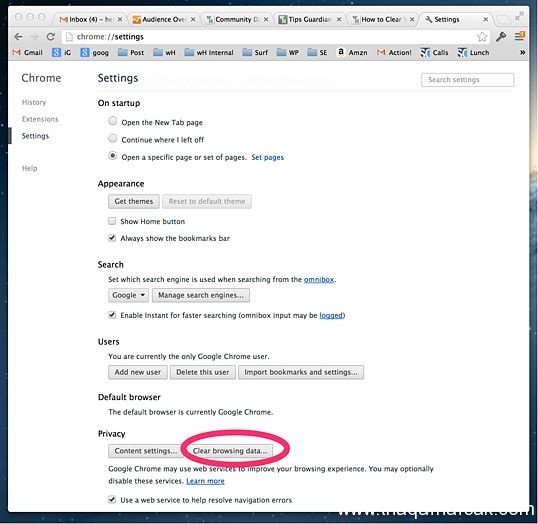
Task: Toggle web service navigation errors checkbox
Action: click(x=112, y=500)
